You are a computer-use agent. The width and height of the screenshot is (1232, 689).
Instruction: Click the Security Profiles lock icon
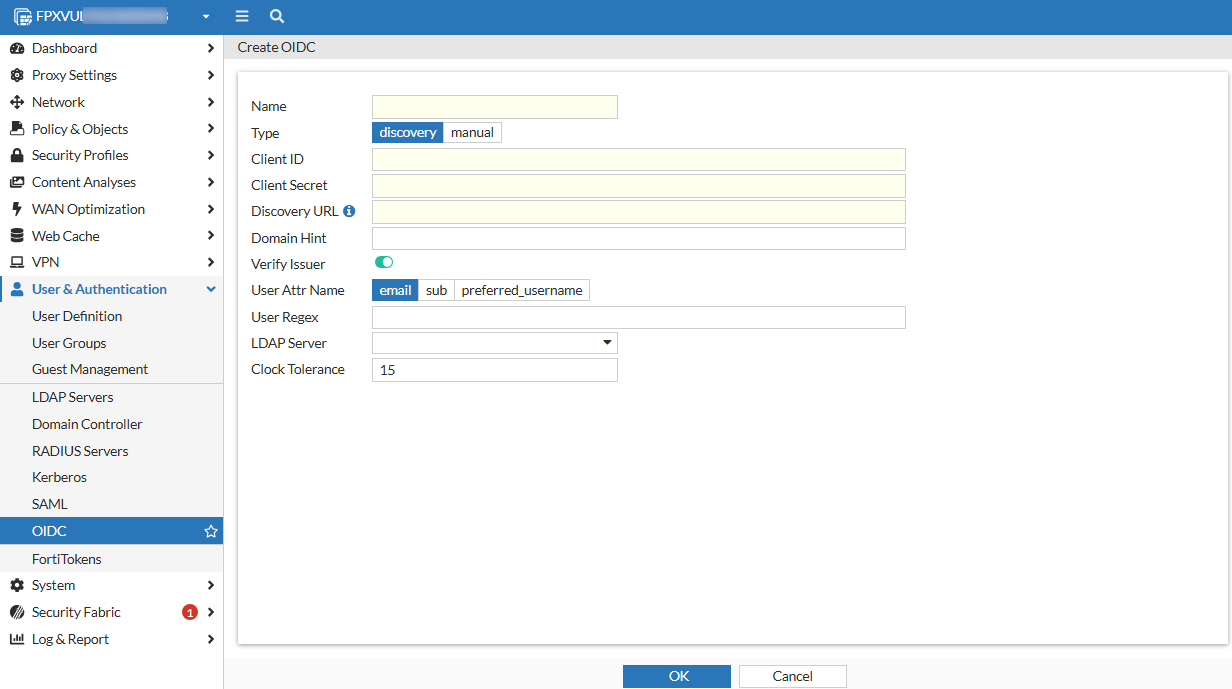coord(17,155)
